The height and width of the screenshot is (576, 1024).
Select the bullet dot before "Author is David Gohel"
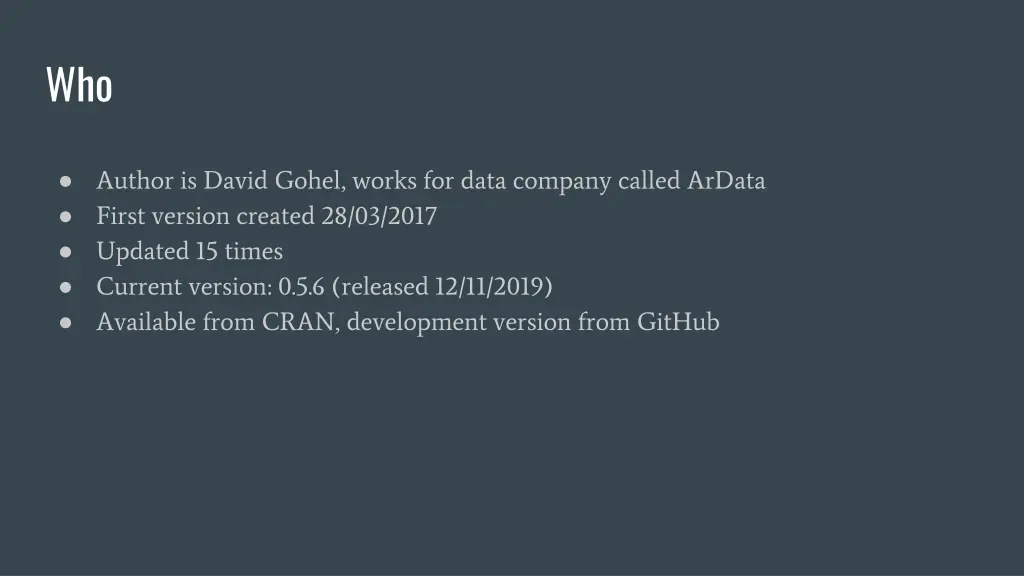pos(65,182)
